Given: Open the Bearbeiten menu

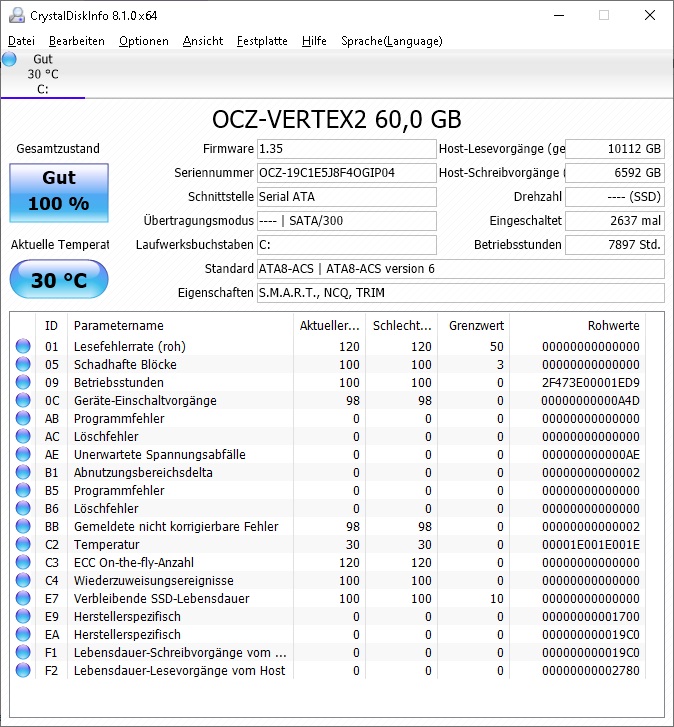Looking at the screenshot, I should click(76, 41).
